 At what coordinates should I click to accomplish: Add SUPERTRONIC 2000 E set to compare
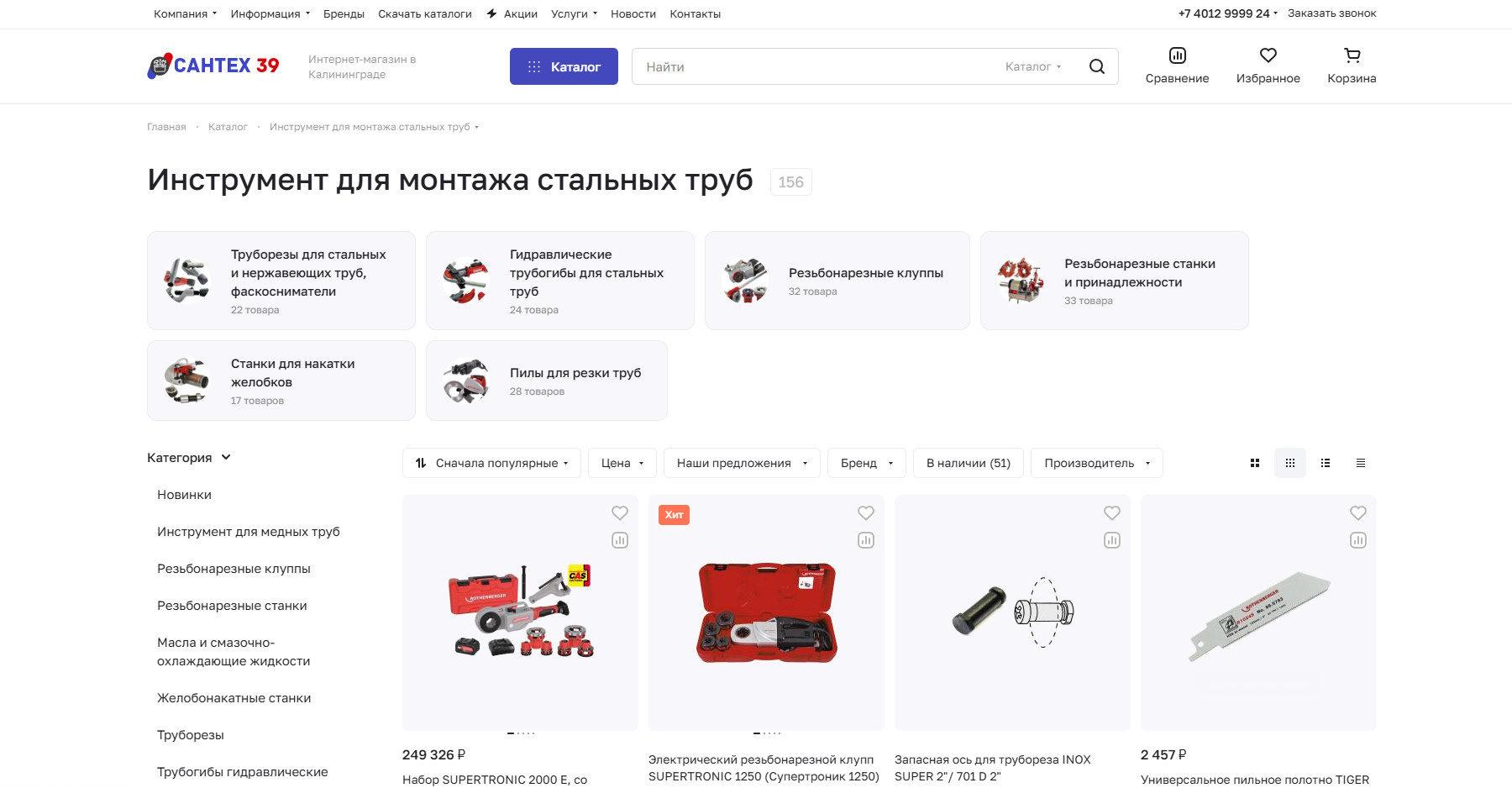pyautogui.click(x=620, y=540)
